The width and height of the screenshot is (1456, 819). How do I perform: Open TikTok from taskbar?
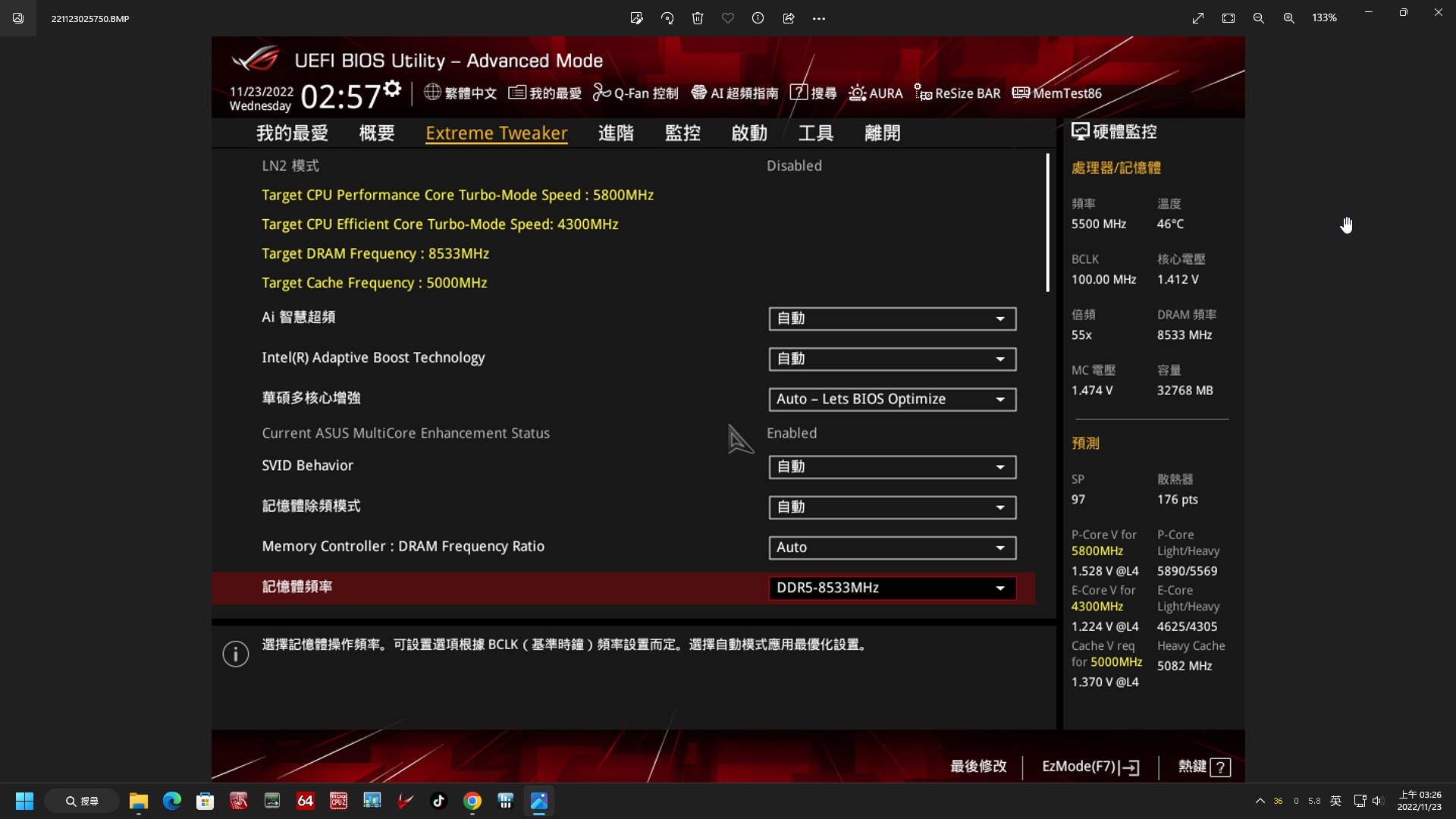tap(438, 801)
